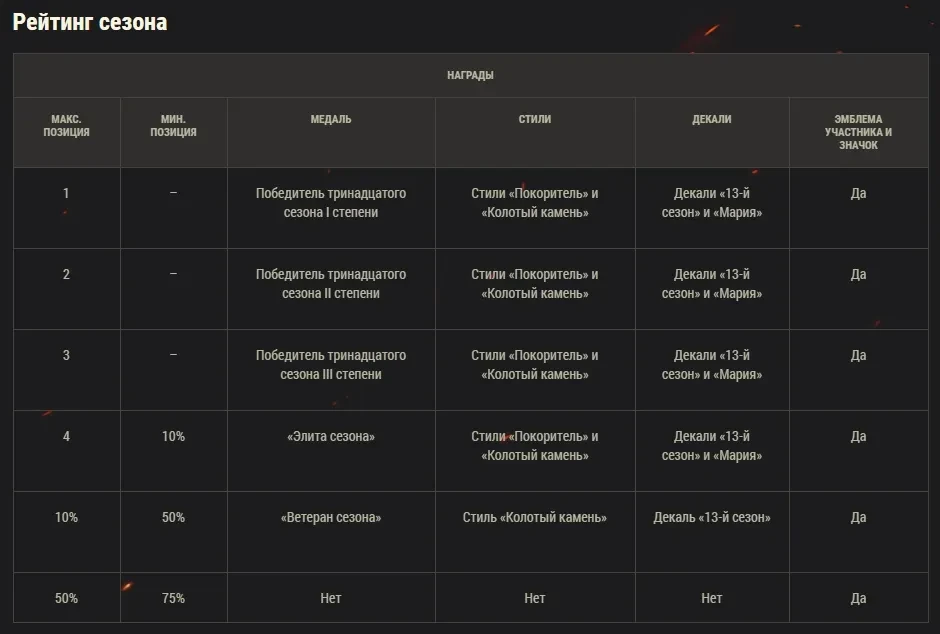The image size is (940, 634).
Task: Select the "МАКС. ПОЗИЦИЯ" column header
Action: (x=67, y=125)
